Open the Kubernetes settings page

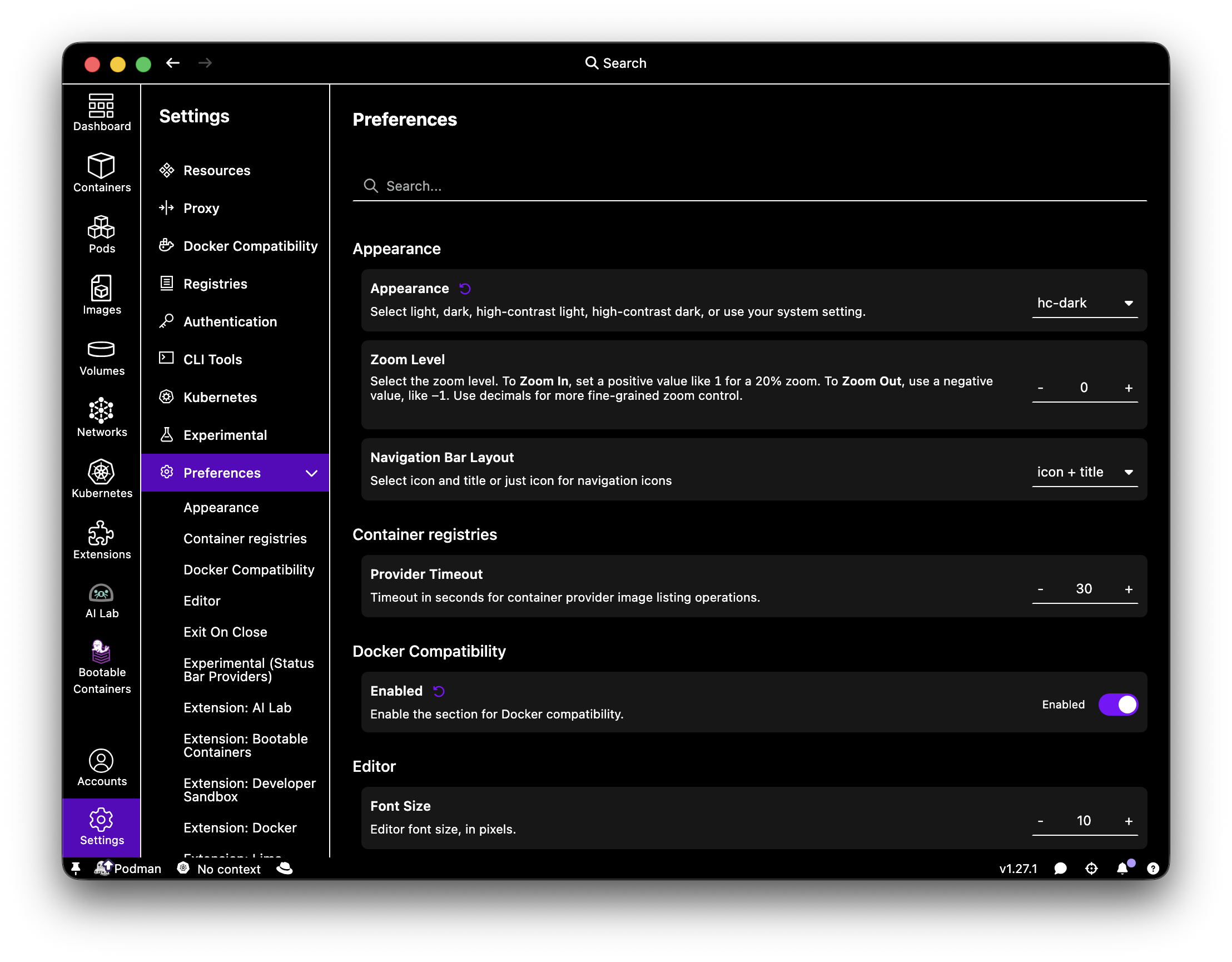pyautogui.click(x=220, y=396)
